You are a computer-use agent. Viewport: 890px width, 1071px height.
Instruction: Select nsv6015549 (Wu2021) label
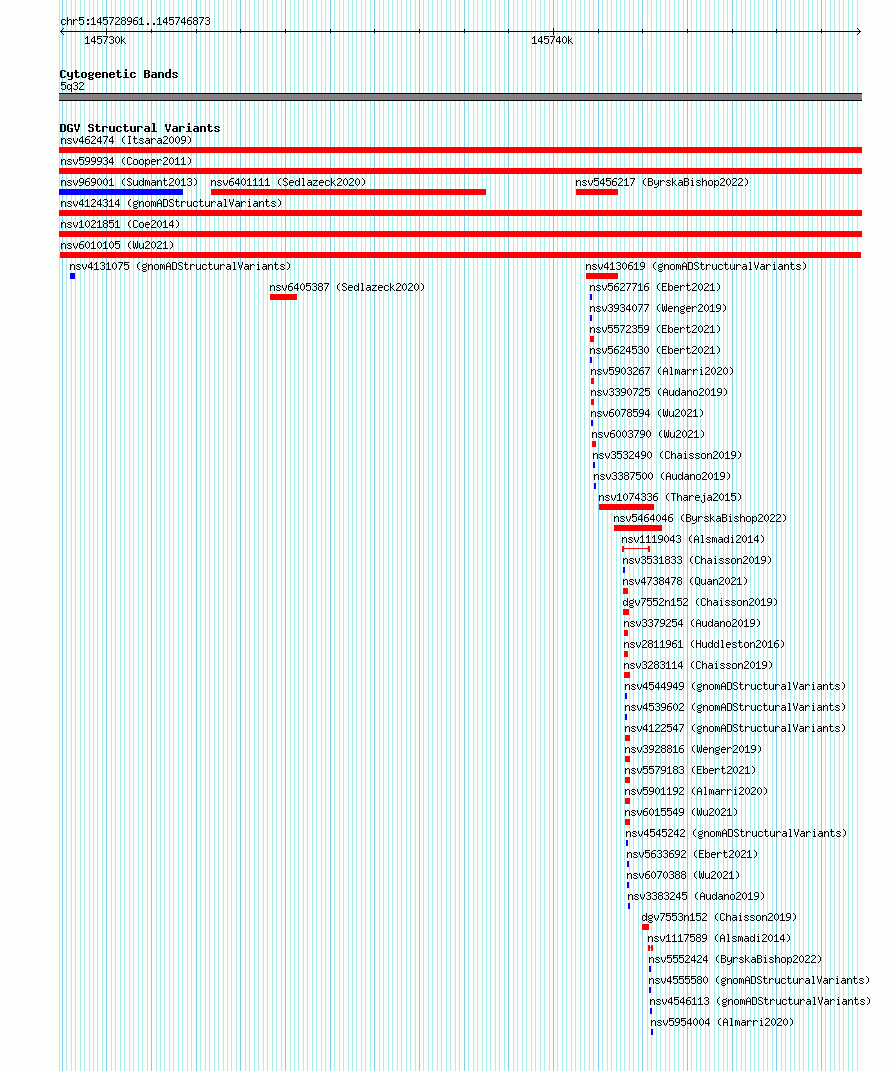tap(682, 813)
